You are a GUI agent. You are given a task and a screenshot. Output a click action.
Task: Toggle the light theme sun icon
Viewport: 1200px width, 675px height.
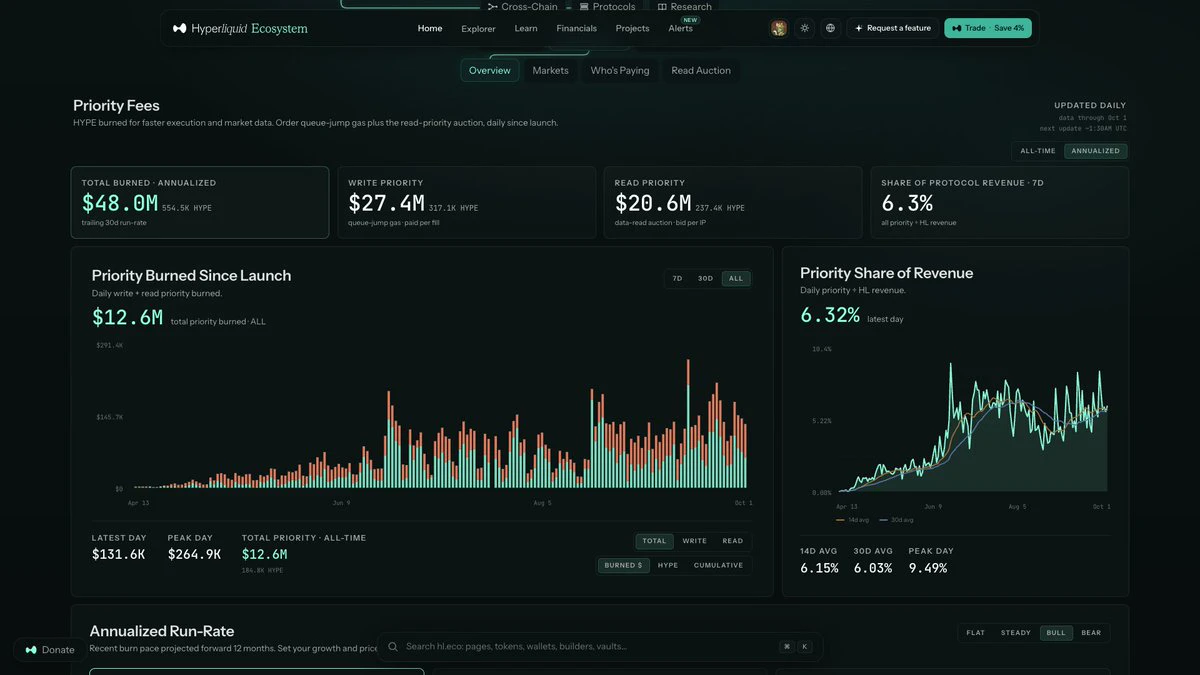(x=805, y=28)
